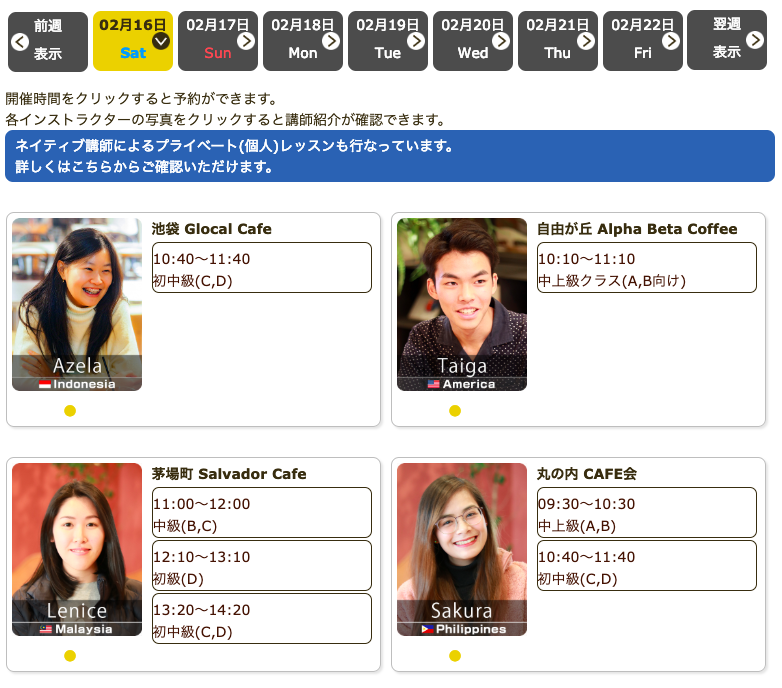Open instructor Azela's photo profile
The height and width of the screenshot is (688, 782).
[x=77, y=304]
